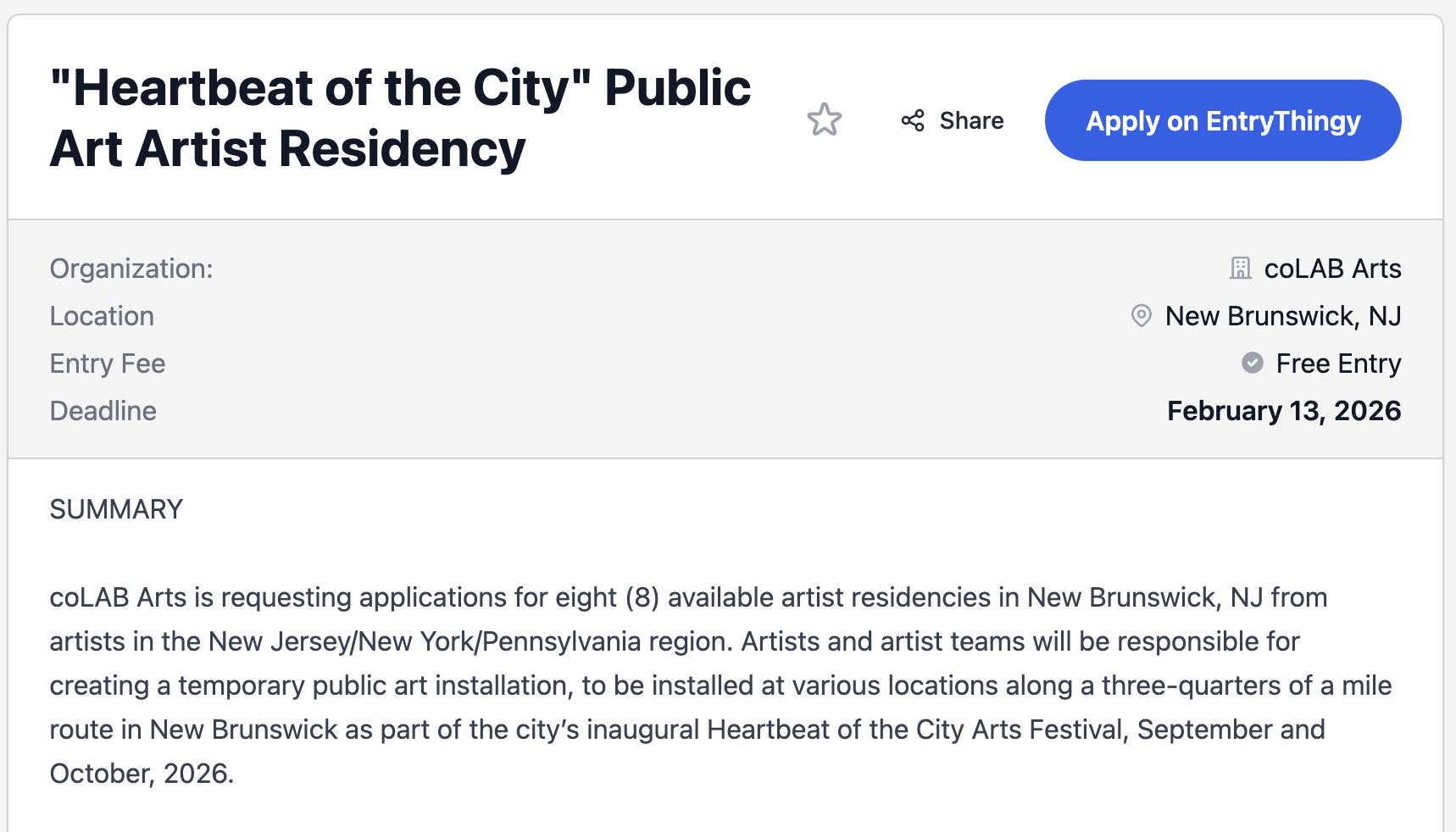Screen dimensions: 1456x832
Task: Click 'October, 2026.' at the paragraph end
Action: point(142,774)
